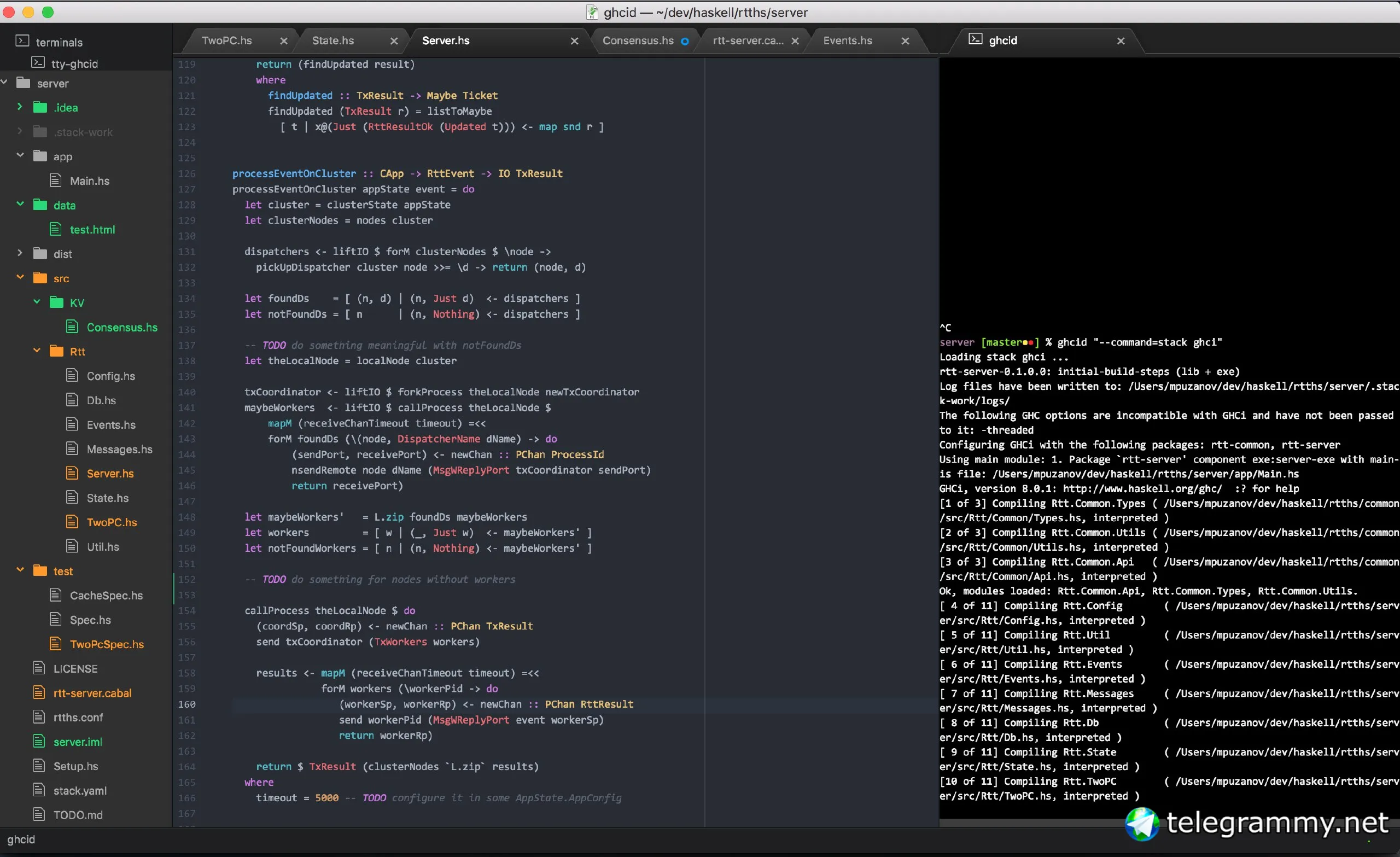The width and height of the screenshot is (1400, 857).
Task: Click the orange TwoPcSpec.hs file icon
Action: [55, 643]
